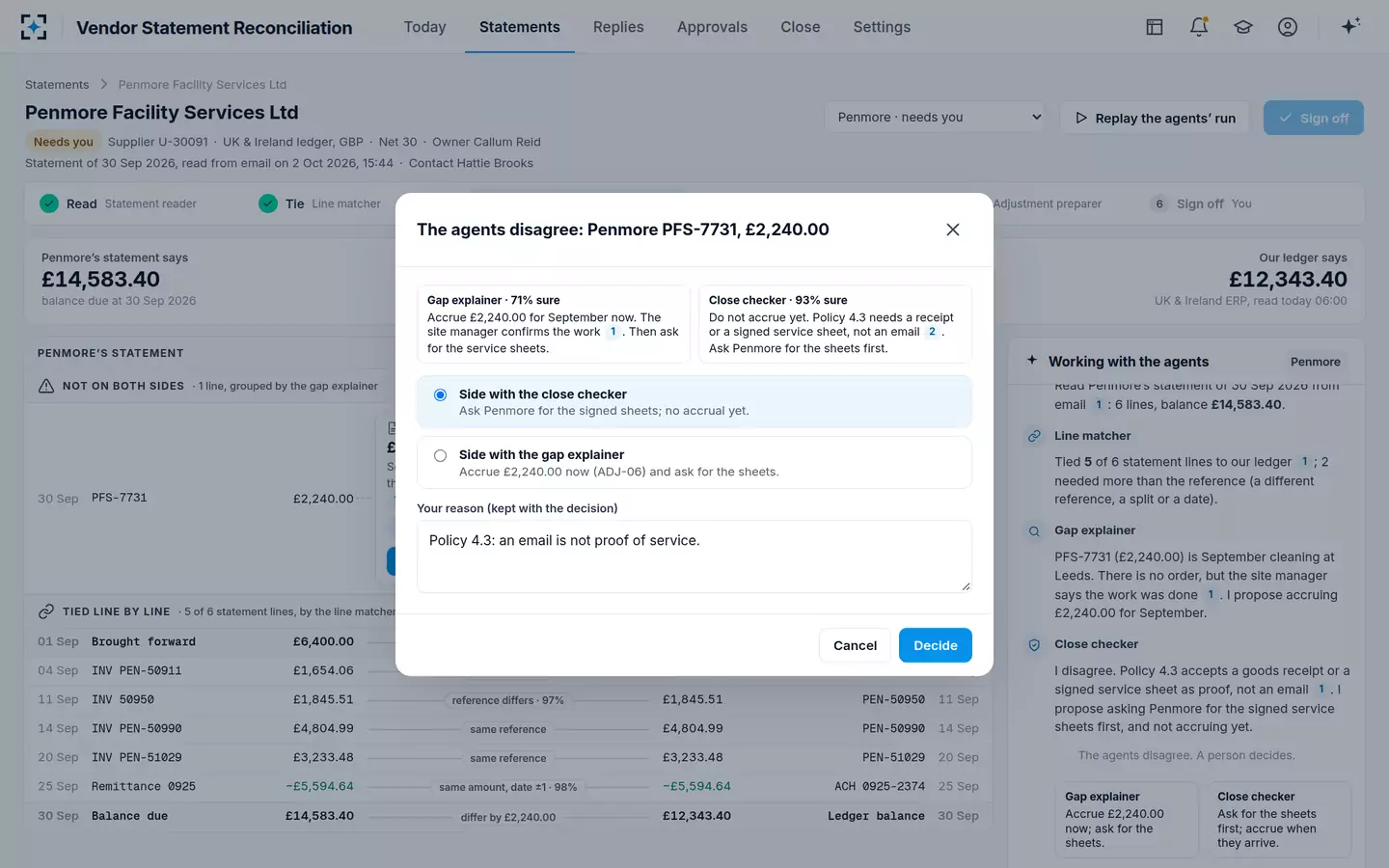1389x868 pixels.
Task: Click the sparkle icon by Working with the agents
Action: point(1032,361)
